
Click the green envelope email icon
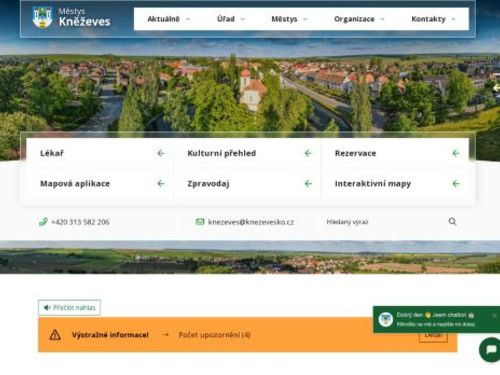200,222
